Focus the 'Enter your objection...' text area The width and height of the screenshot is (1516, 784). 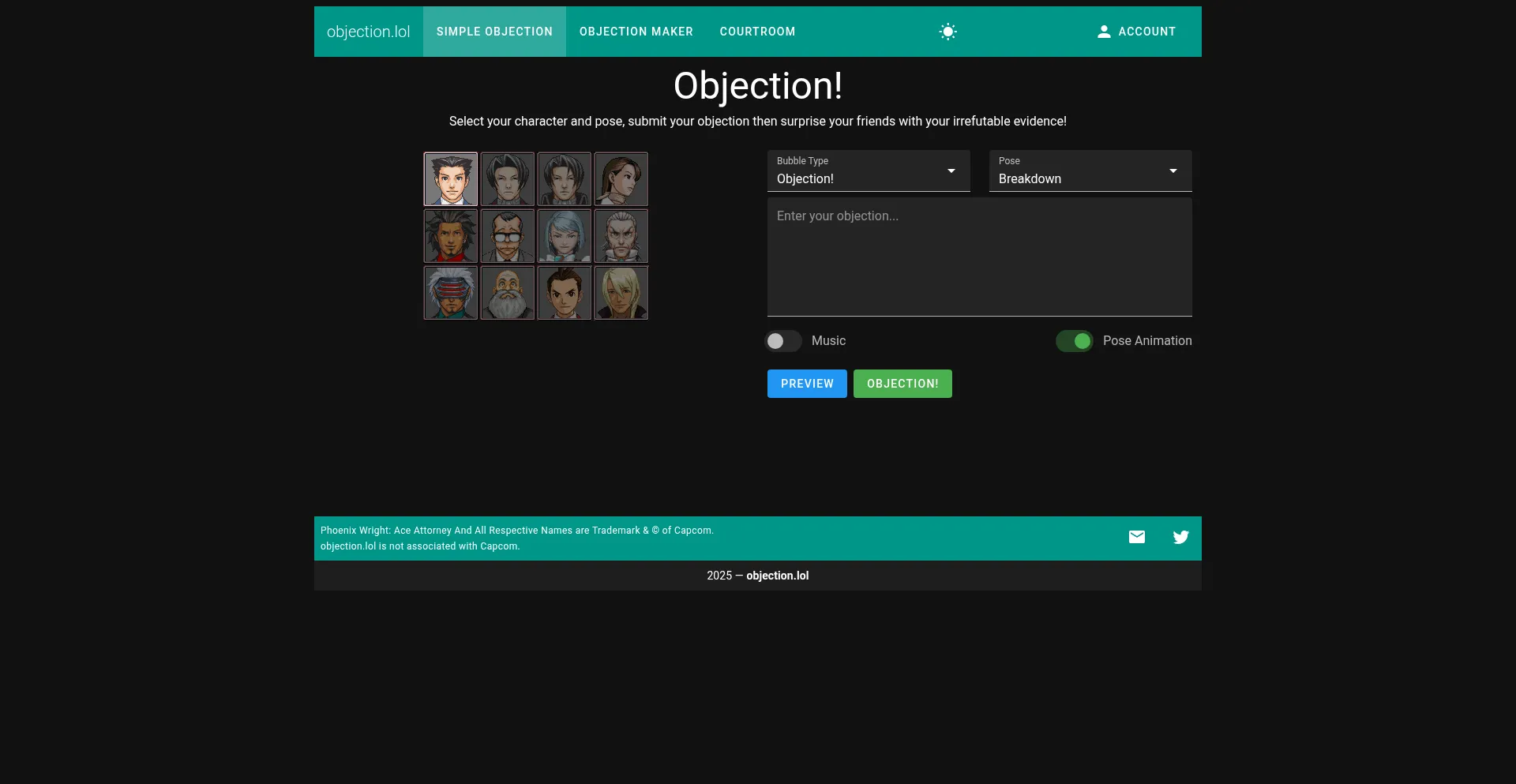click(x=980, y=257)
